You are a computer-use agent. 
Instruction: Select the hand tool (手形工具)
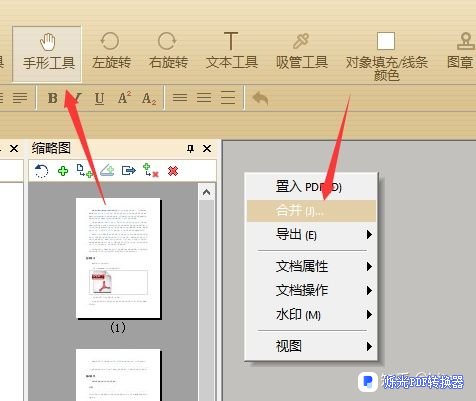(47, 54)
